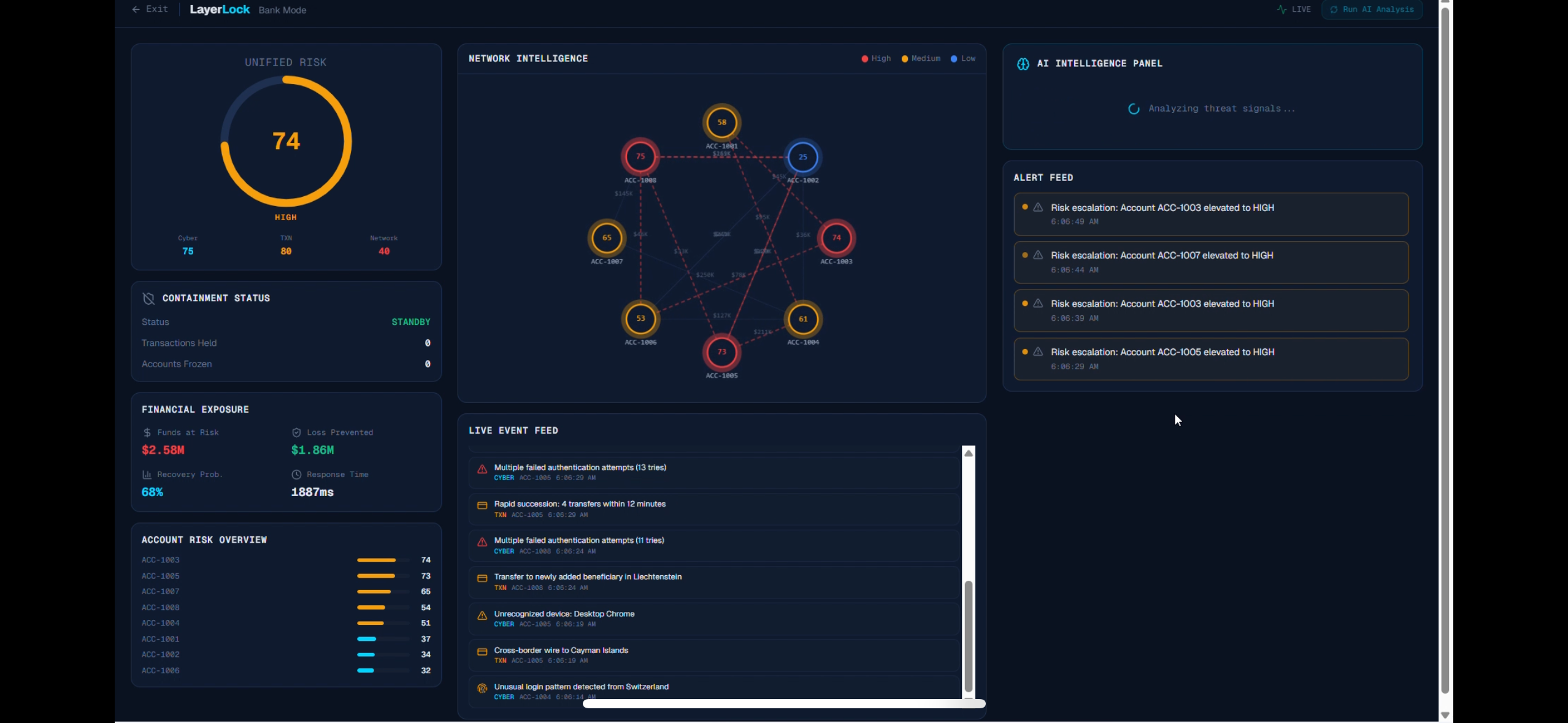
Task: Exit Bank Mode via the Exit link
Action: click(x=150, y=9)
